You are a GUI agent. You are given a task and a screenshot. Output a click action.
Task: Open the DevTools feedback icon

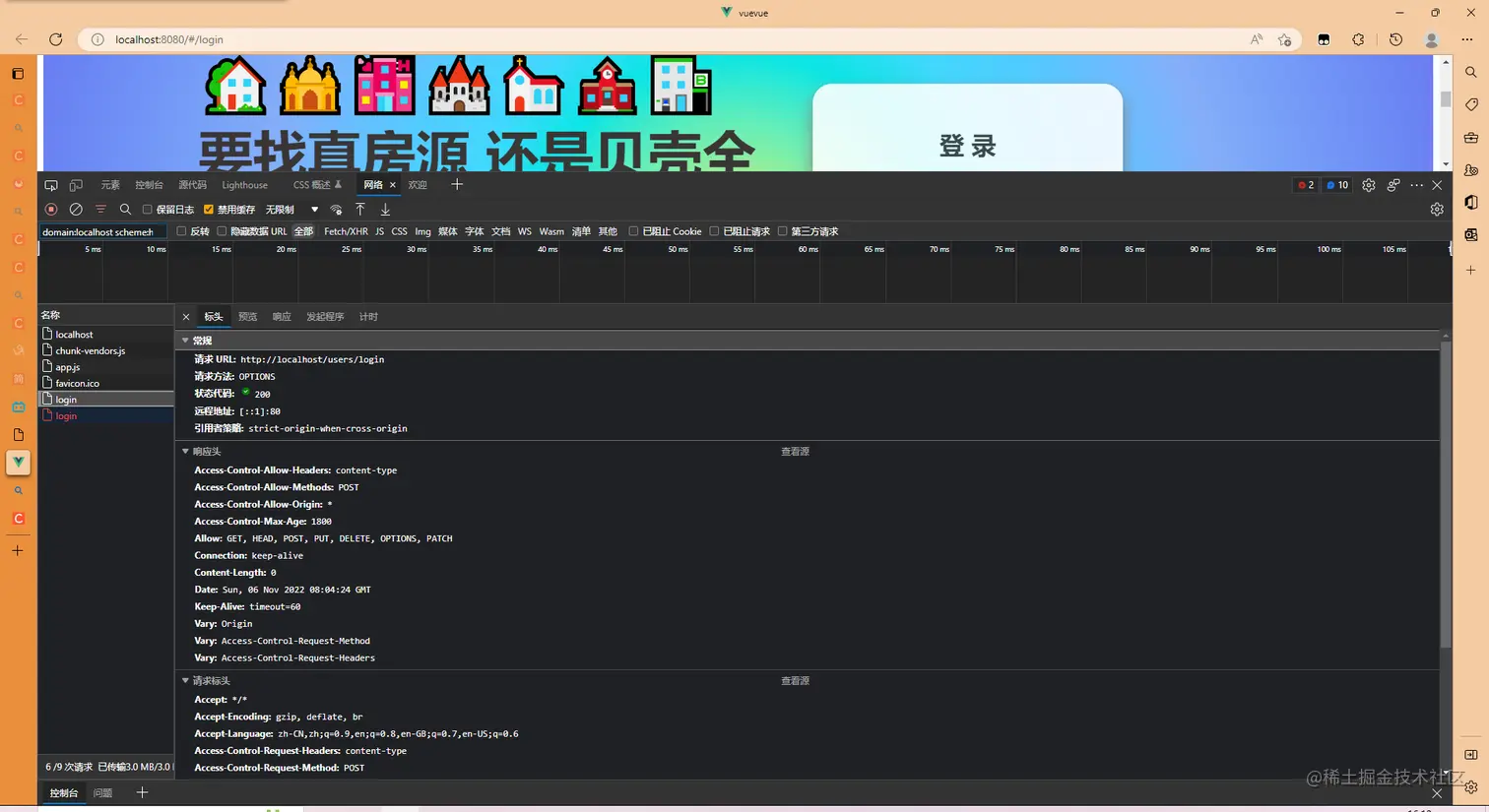(1393, 185)
